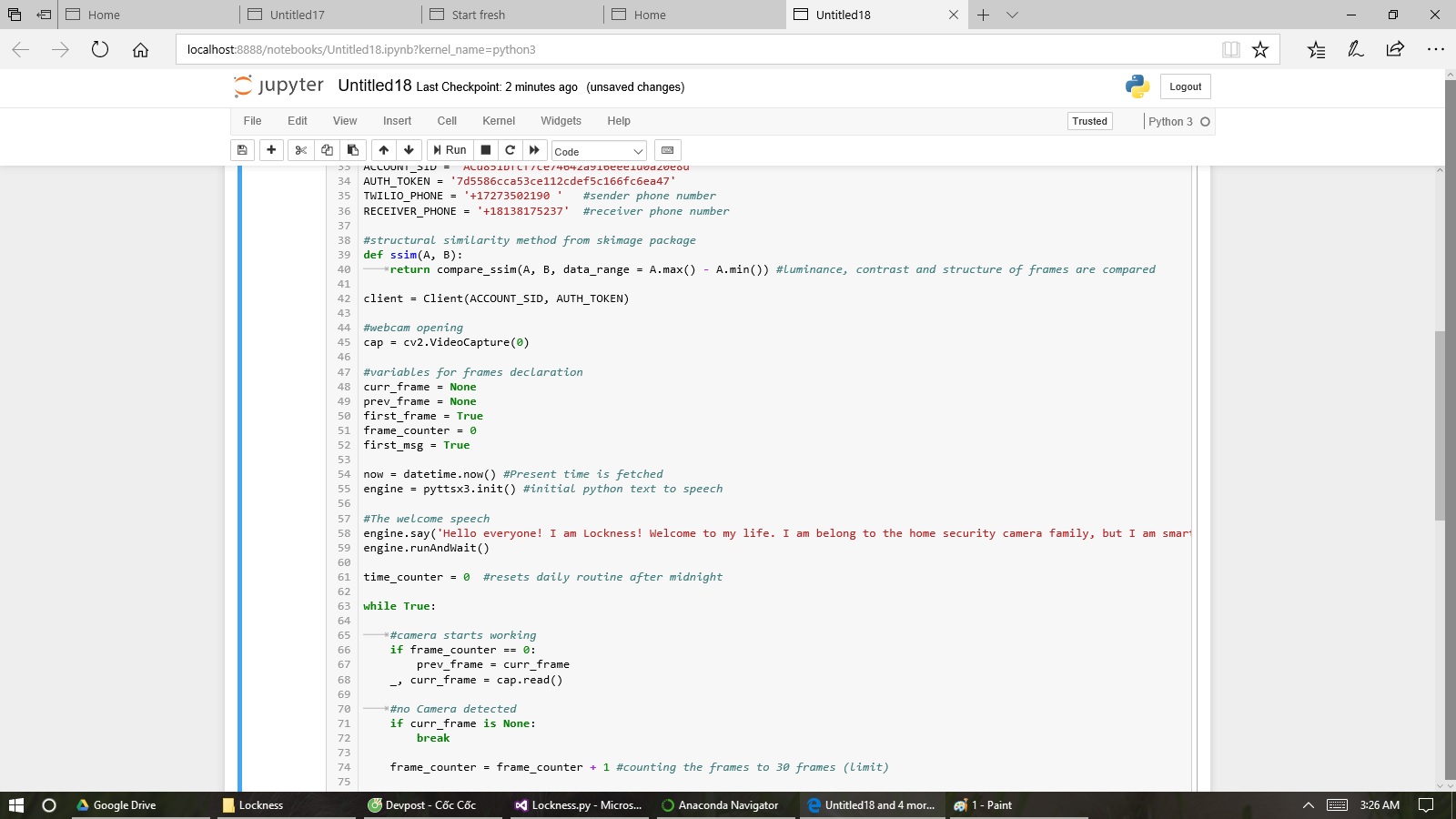Run the current cell

point(450,150)
